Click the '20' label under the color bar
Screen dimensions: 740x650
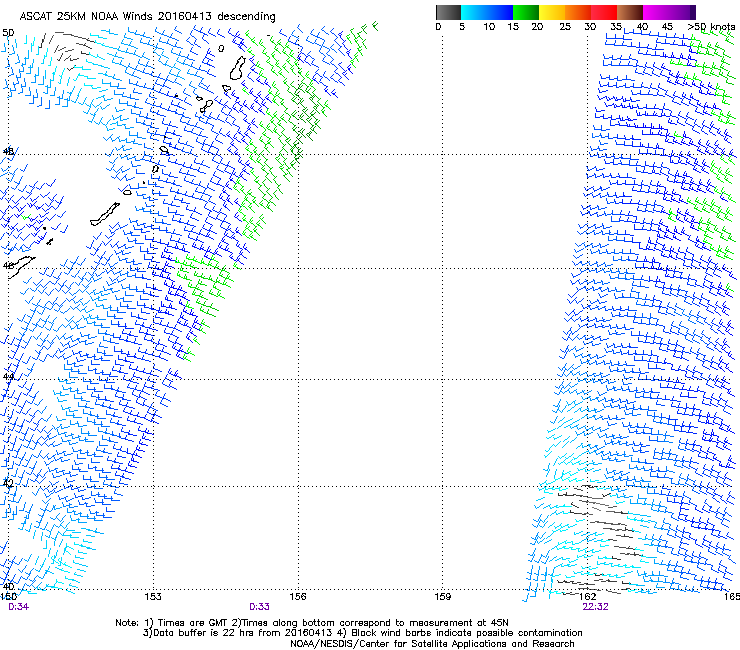[x=537, y=27]
